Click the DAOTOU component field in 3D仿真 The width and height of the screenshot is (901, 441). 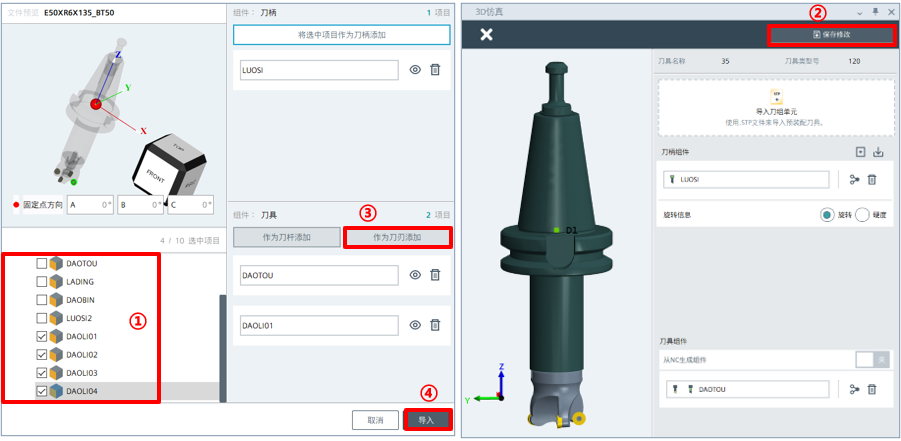(x=746, y=389)
